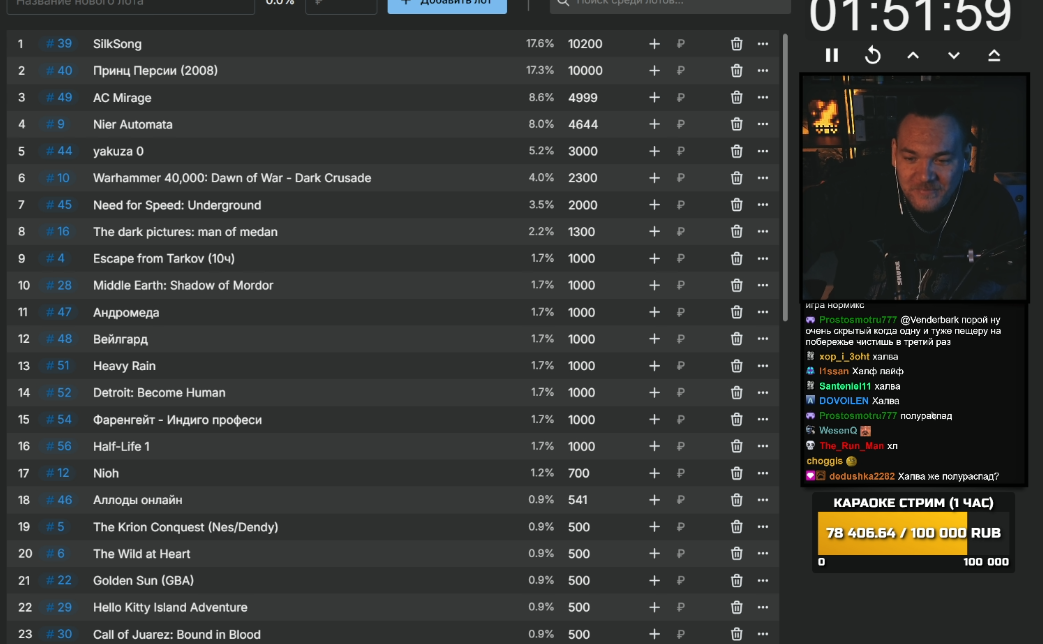Add amount to Need for Speed: Underground
Viewport: 1043px width, 644px height.
click(655, 205)
